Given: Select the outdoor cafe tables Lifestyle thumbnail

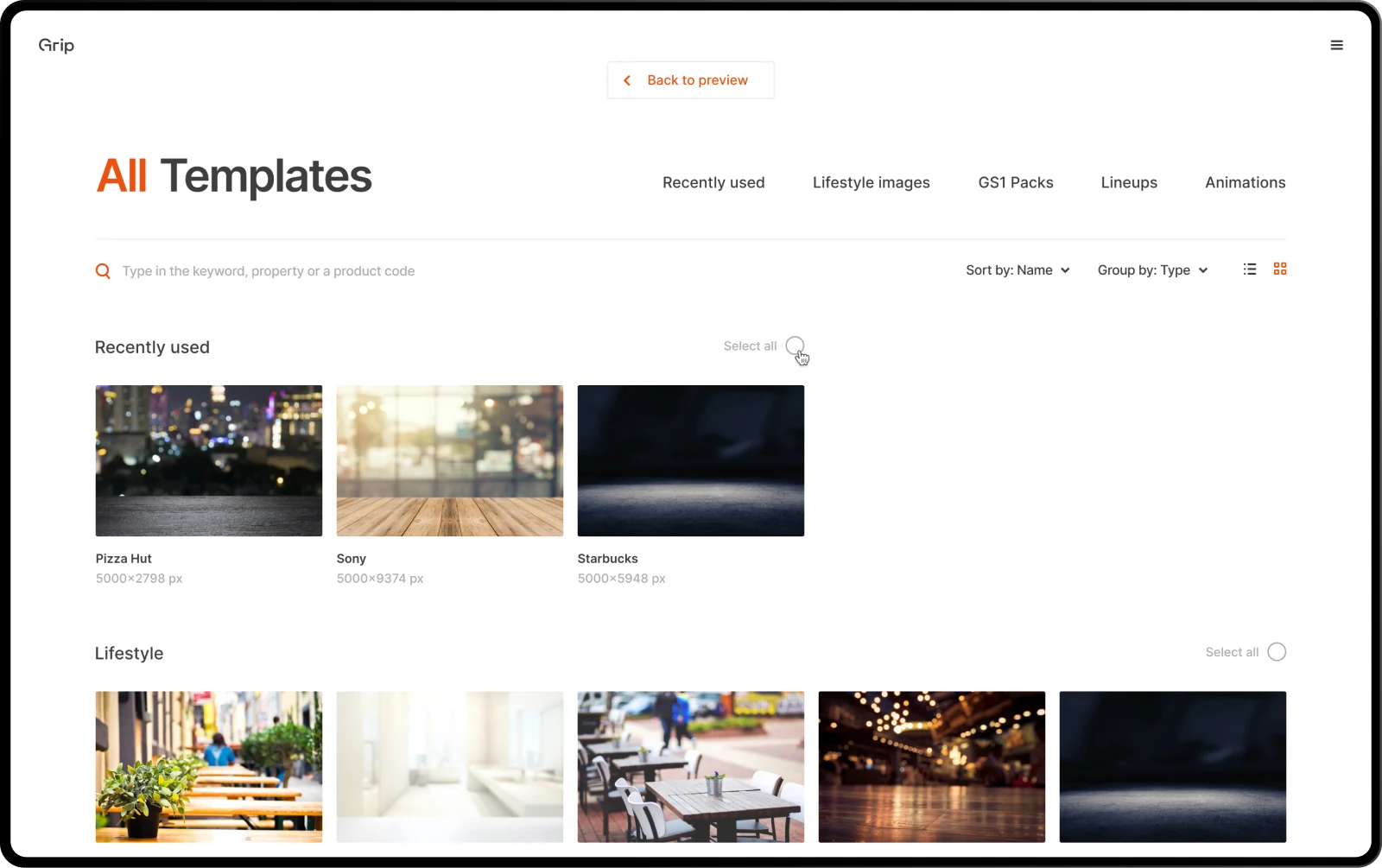Looking at the screenshot, I should tap(691, 767).
